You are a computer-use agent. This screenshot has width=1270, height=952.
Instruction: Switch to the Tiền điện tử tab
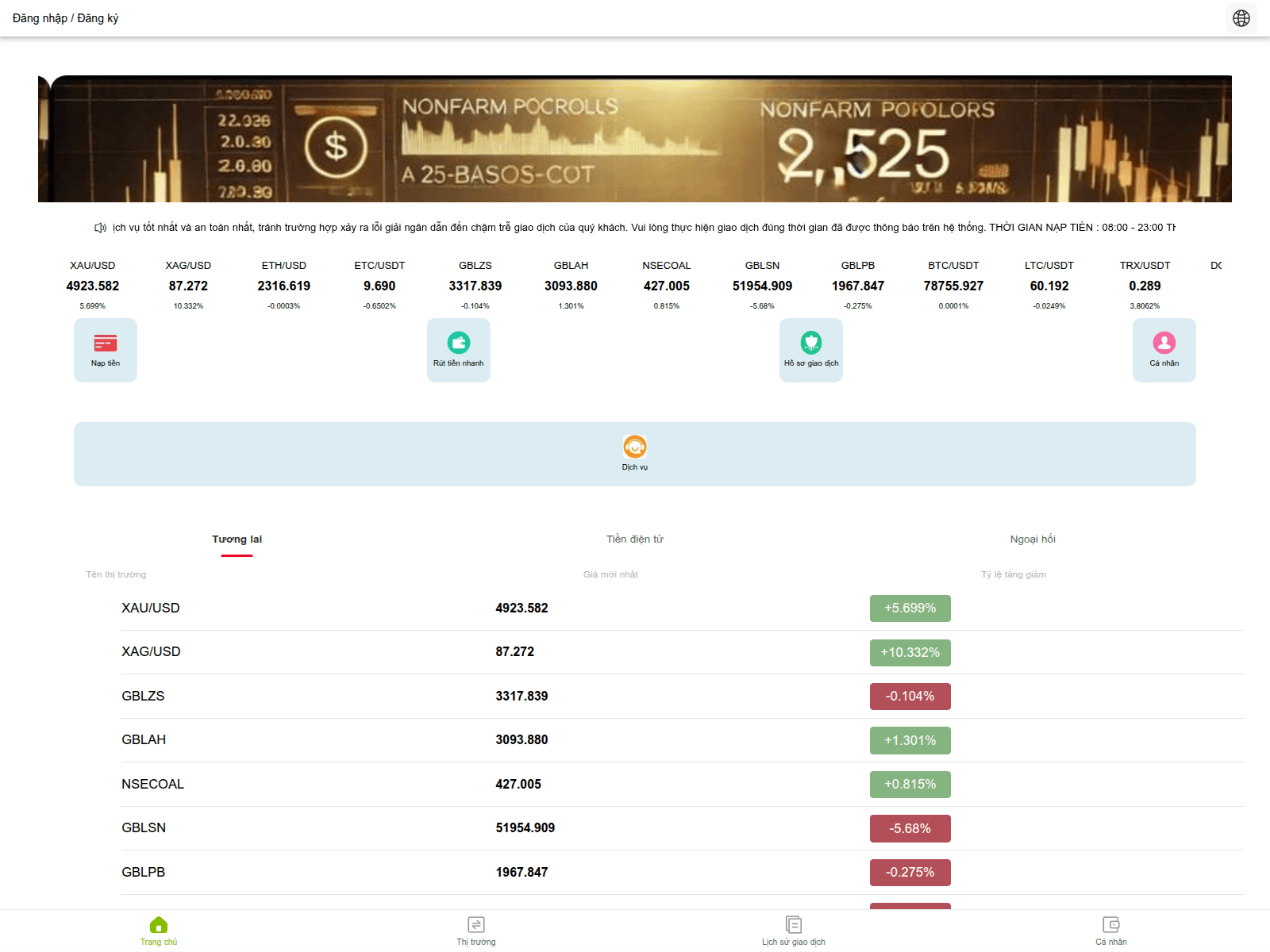[x=634, y=539]
